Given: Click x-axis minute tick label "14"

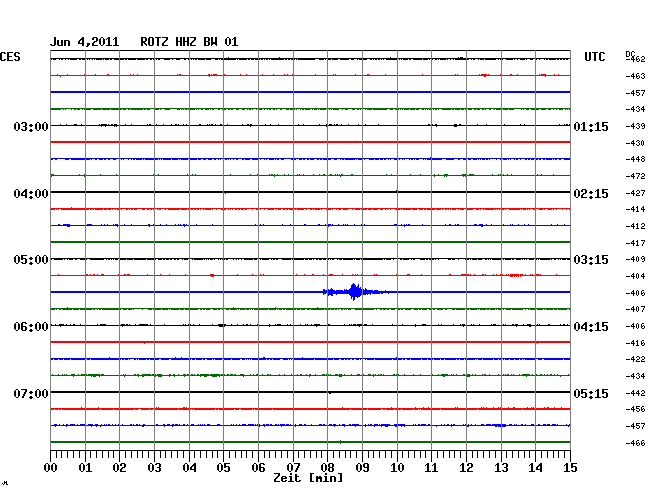Looking at the screenshot, I should (535, 468).
